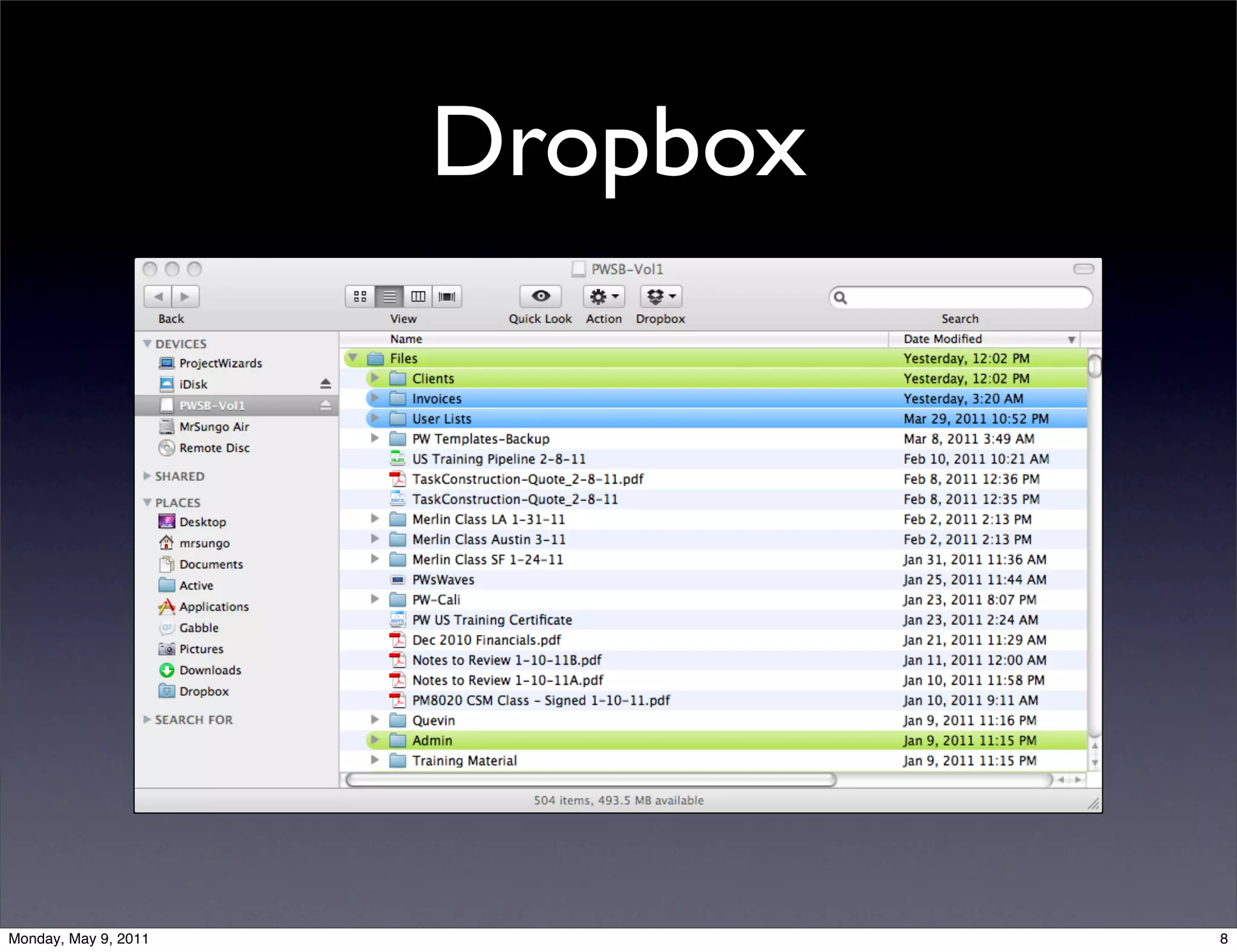This screenshot has width=1237, height=952.
Task: Switch to Cover Flow view
Action: [447, 297]
